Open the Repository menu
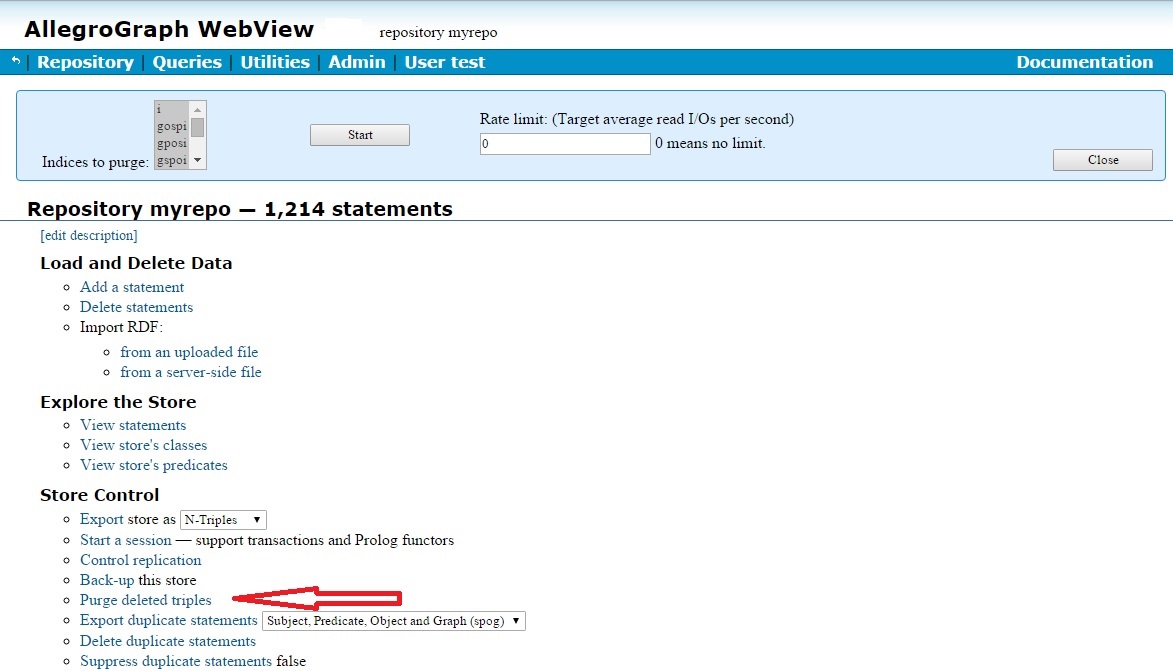 (85, 62)
